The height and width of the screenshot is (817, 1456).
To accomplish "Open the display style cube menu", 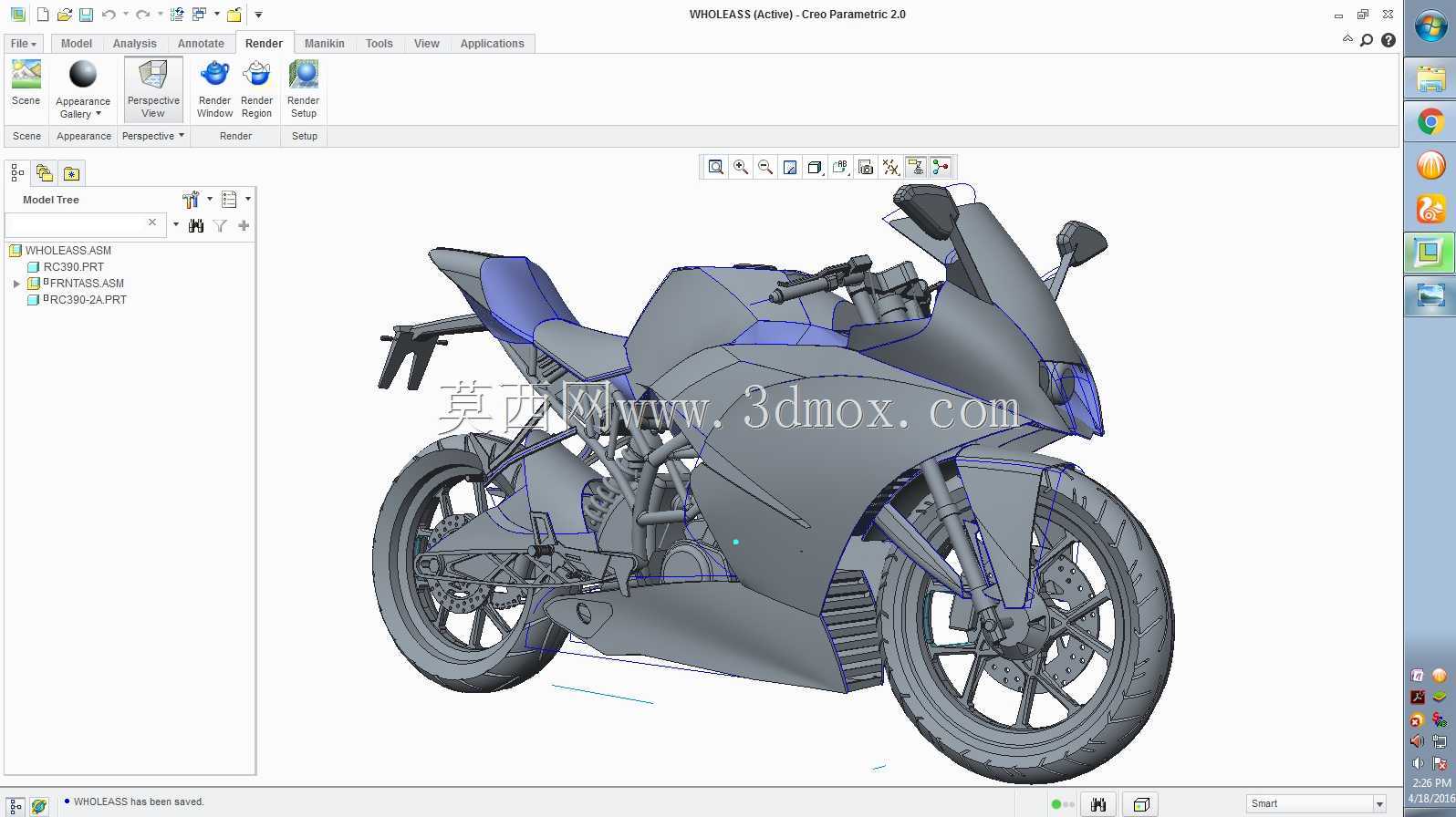I will coord(816,167).
